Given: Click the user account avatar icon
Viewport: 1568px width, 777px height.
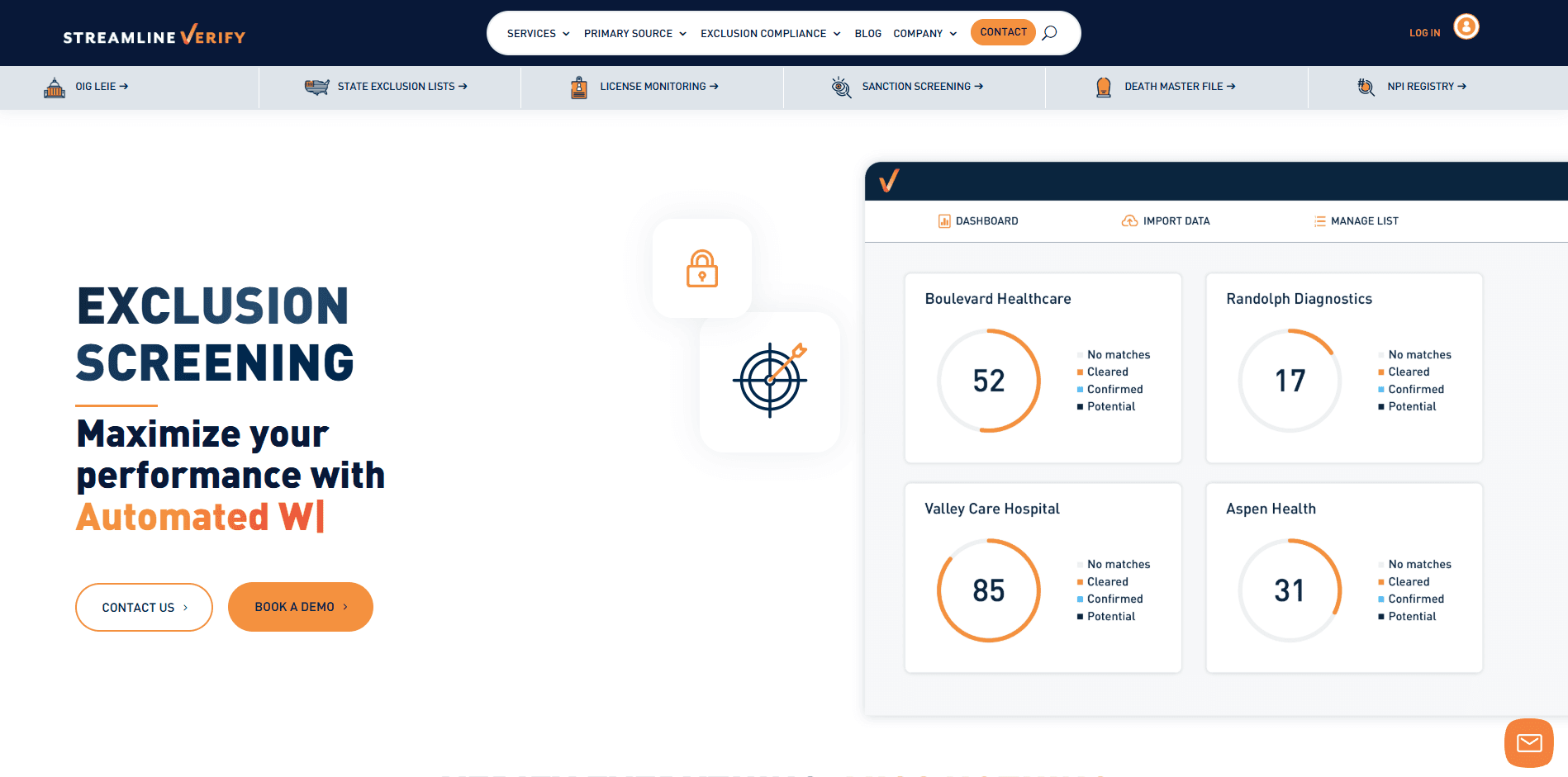Looking at the screenshot, I should [x=1466, y=27].
